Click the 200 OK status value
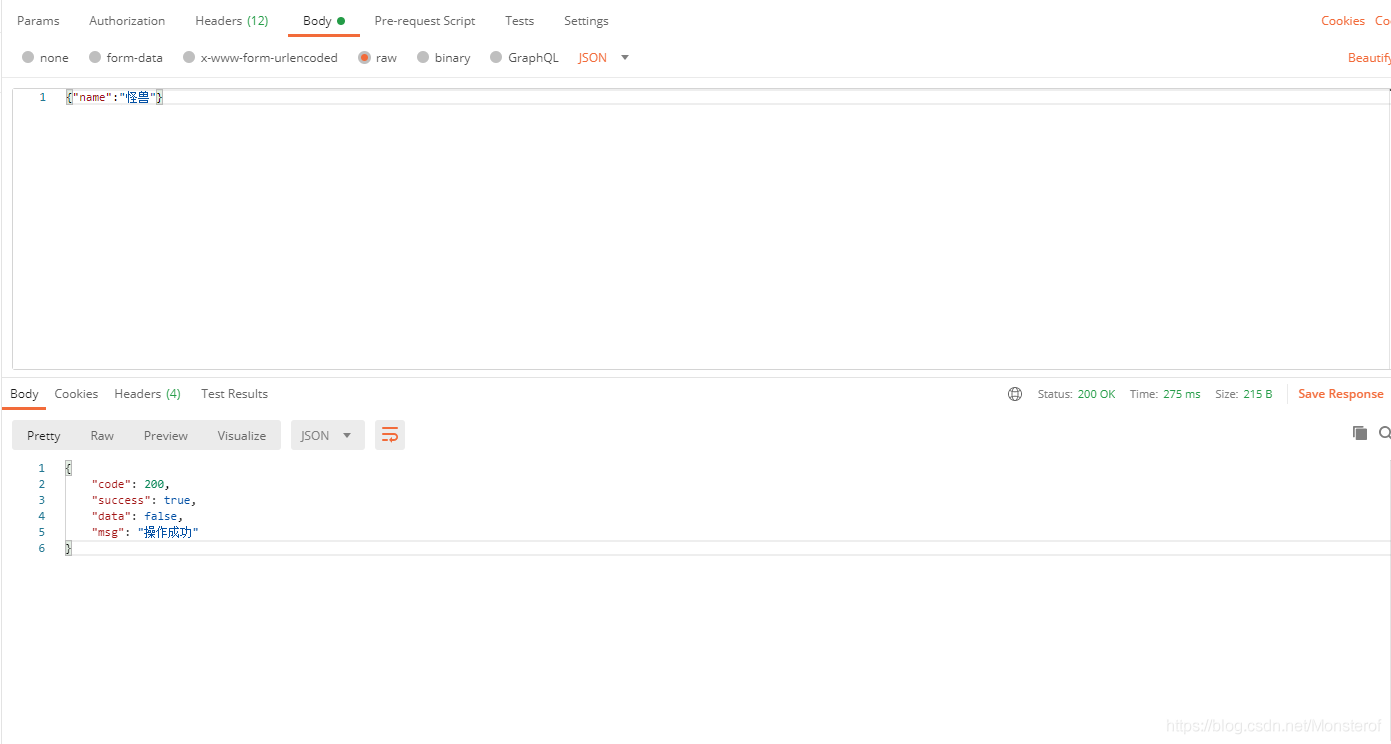This screenshot has height=744, width=1391. [x=1096, y=394]
